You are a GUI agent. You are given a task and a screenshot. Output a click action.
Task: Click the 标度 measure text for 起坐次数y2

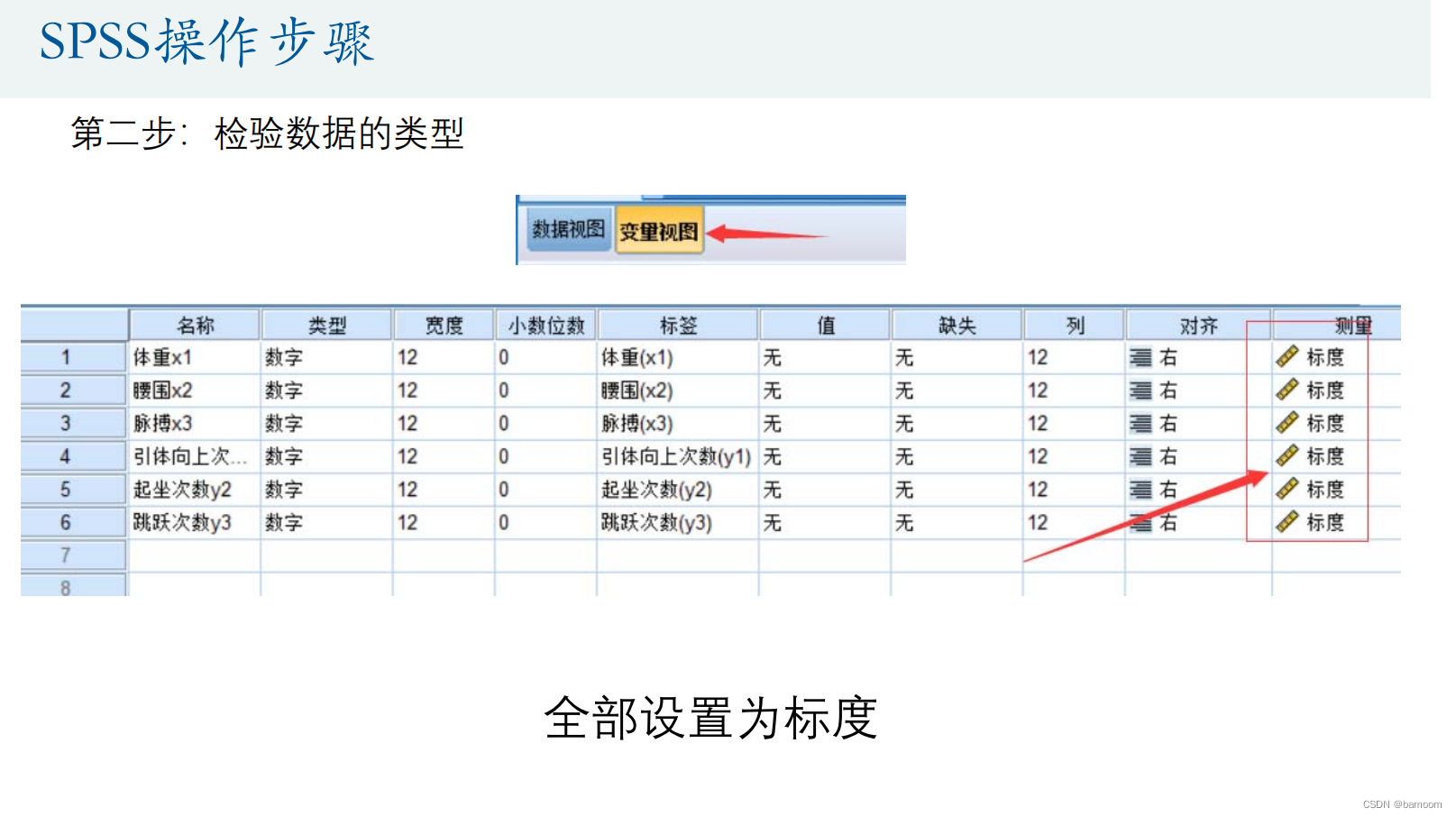click(x=1325, y=489)
